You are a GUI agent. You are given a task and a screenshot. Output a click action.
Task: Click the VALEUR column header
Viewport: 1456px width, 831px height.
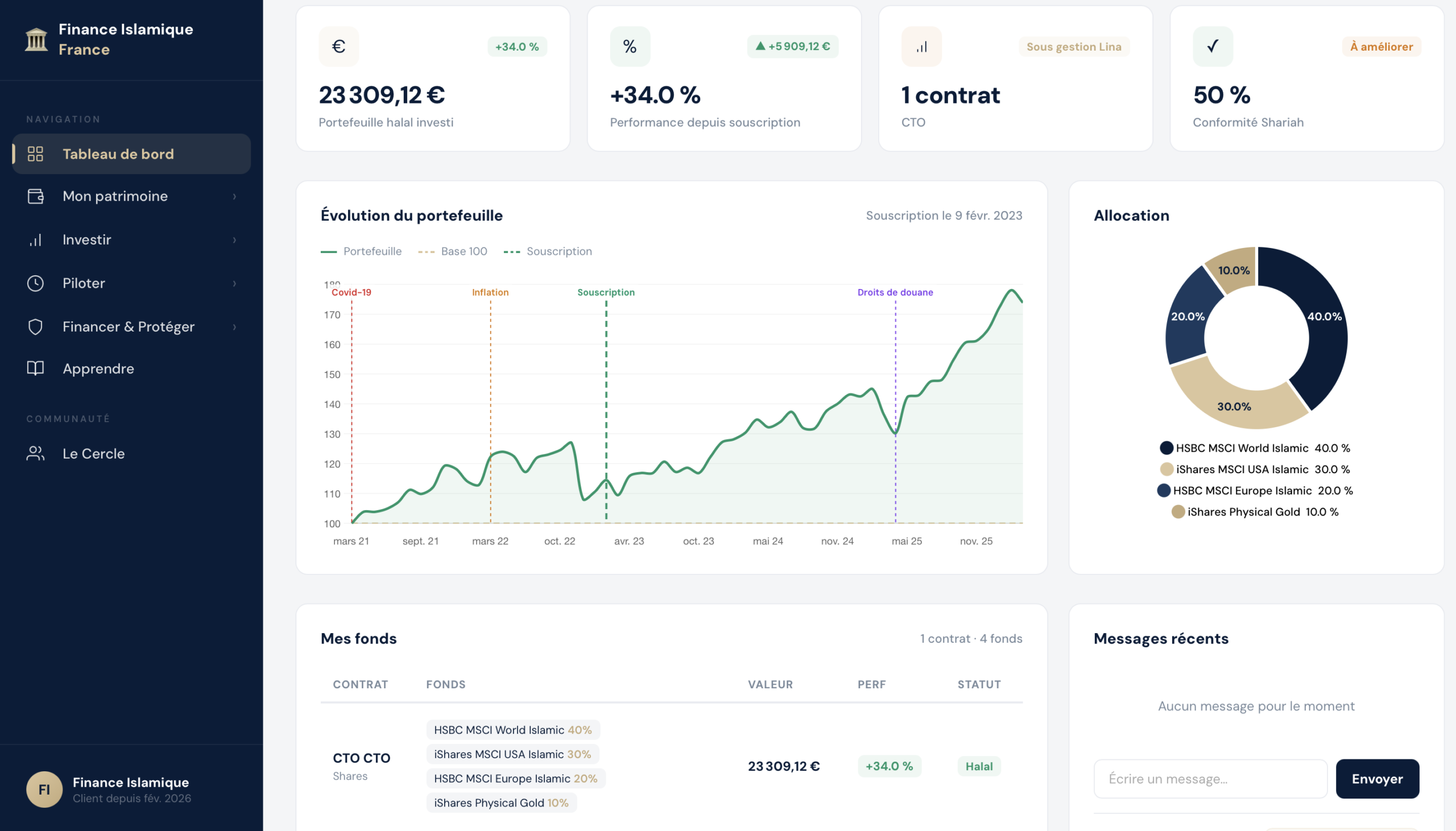point(770,684)
